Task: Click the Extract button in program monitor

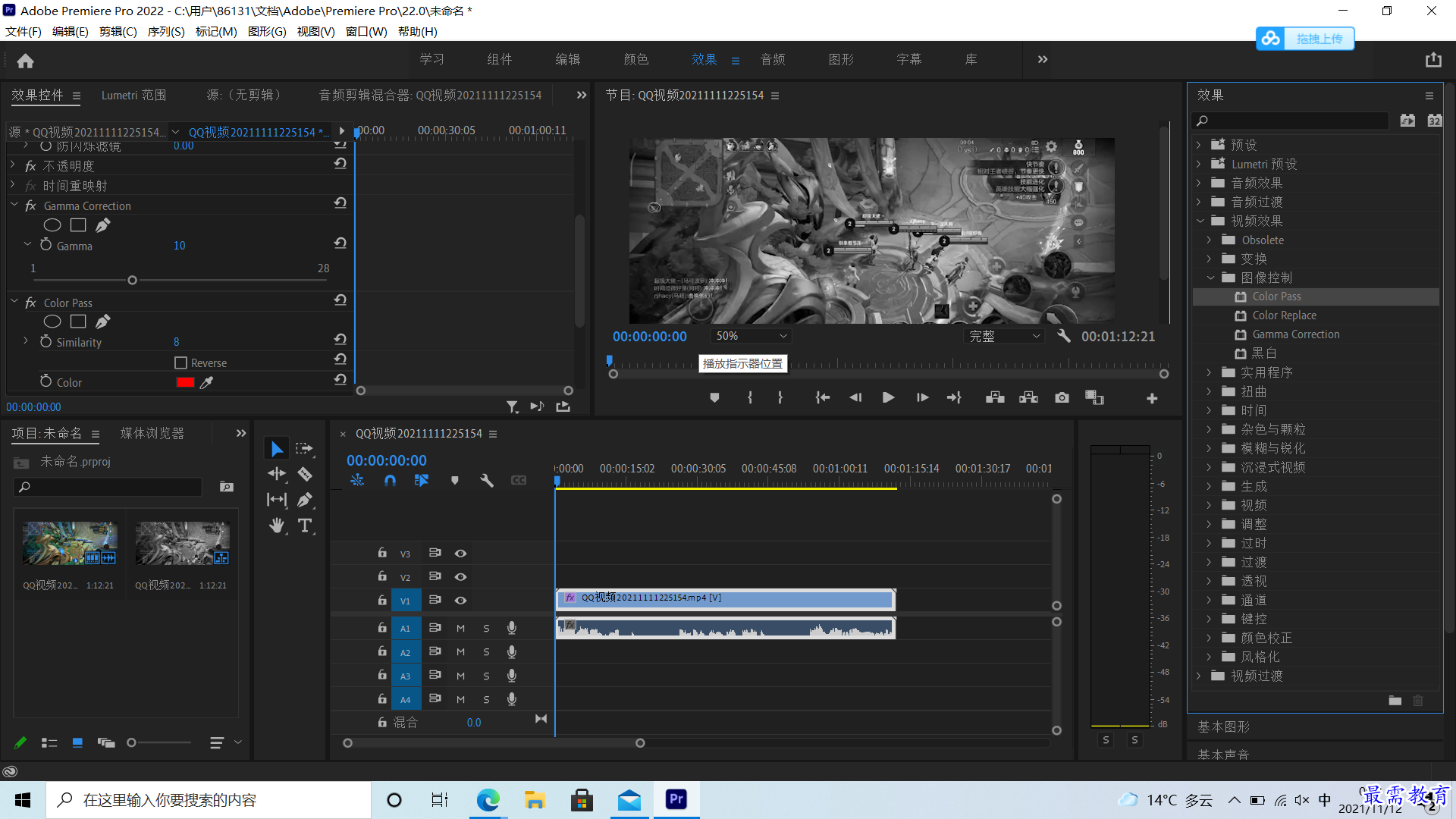Action: (1028, 397)
